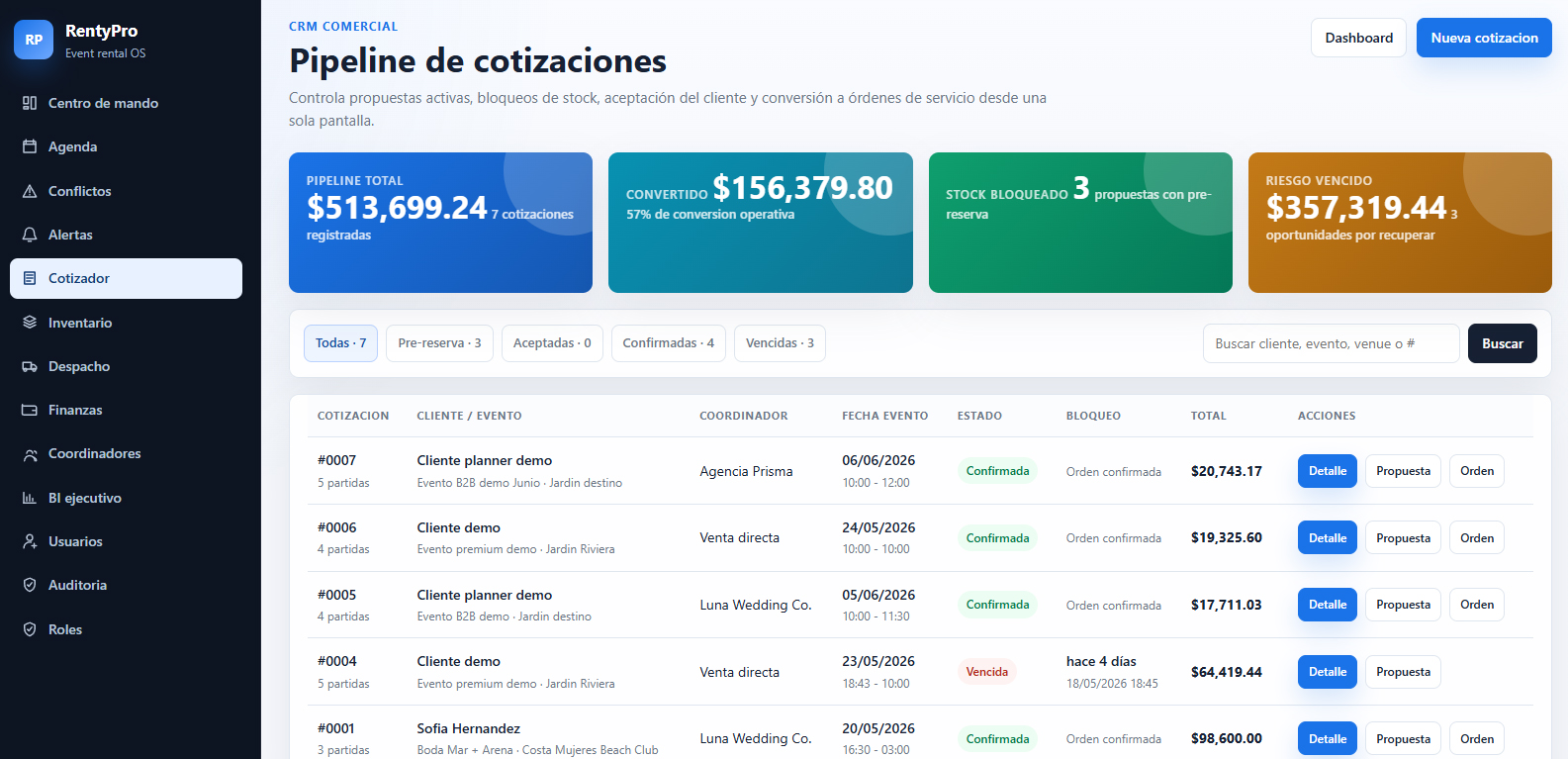The image size is (1568, 759).
Task: Click the Pipeline Total card
Action: 440,223
